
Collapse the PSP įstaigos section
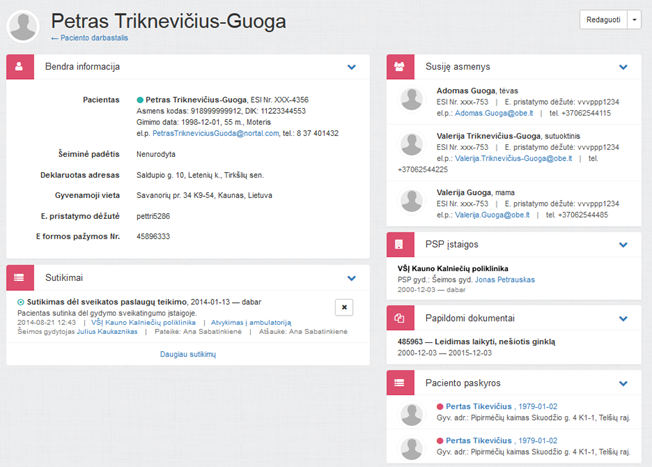point(623,244)
